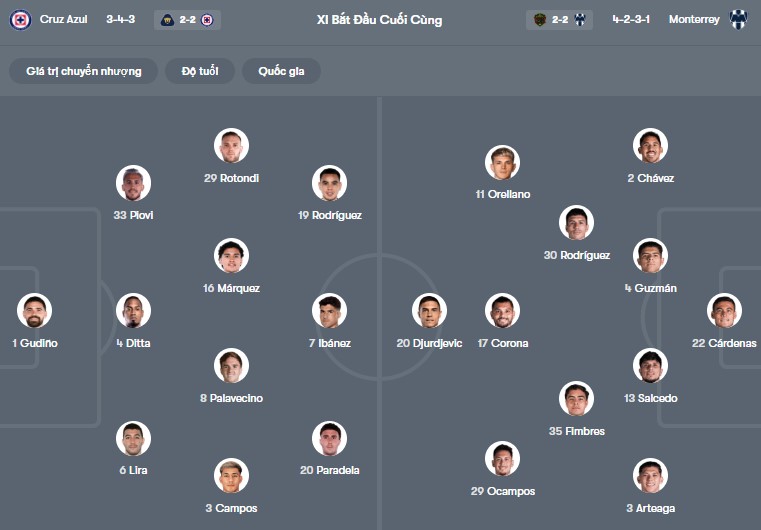Select Piovi's player photo

click(133, 183)
